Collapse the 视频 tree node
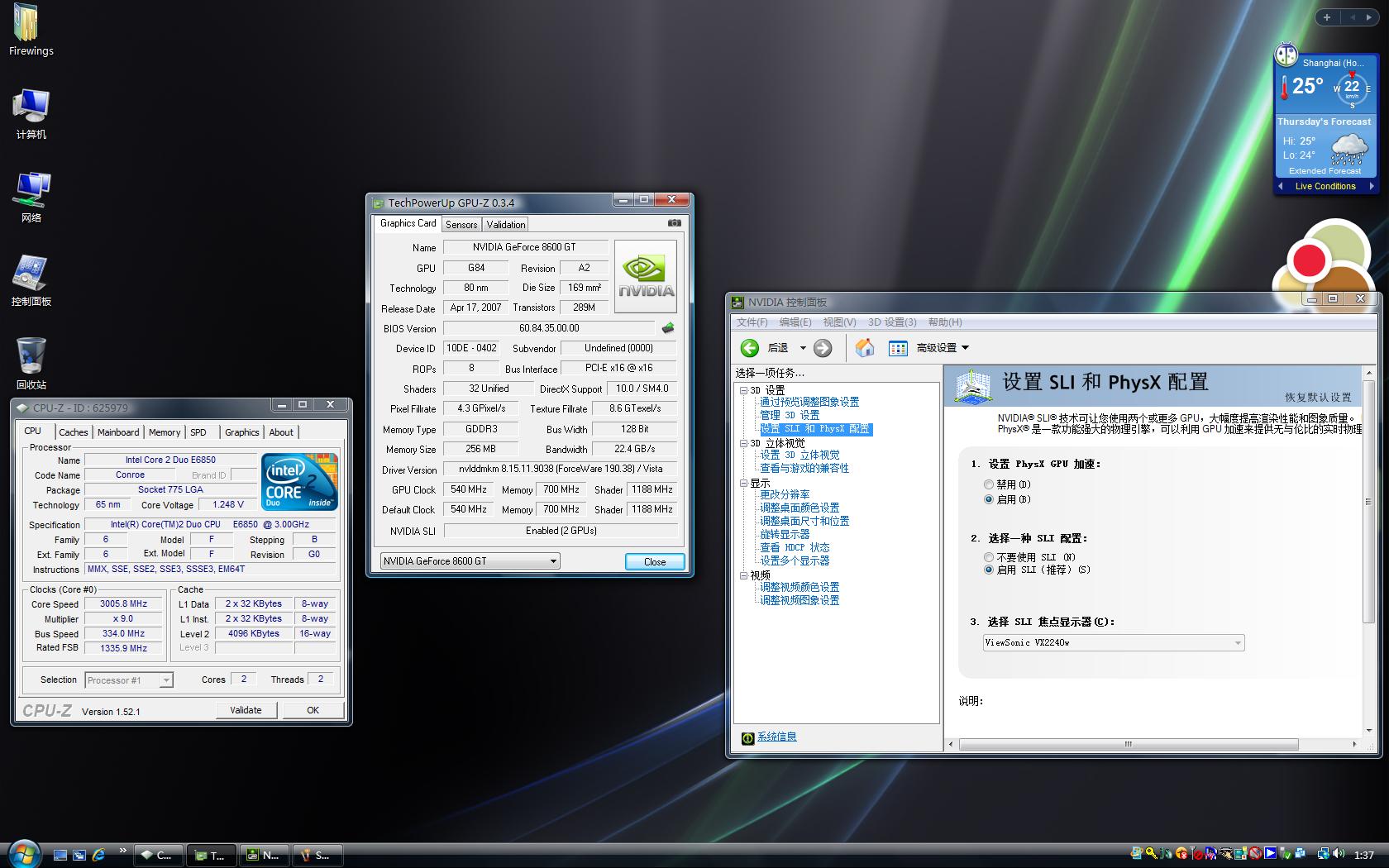Viewport: 1389px width, 868px height. pyautogui.click(x=743, y=575)
